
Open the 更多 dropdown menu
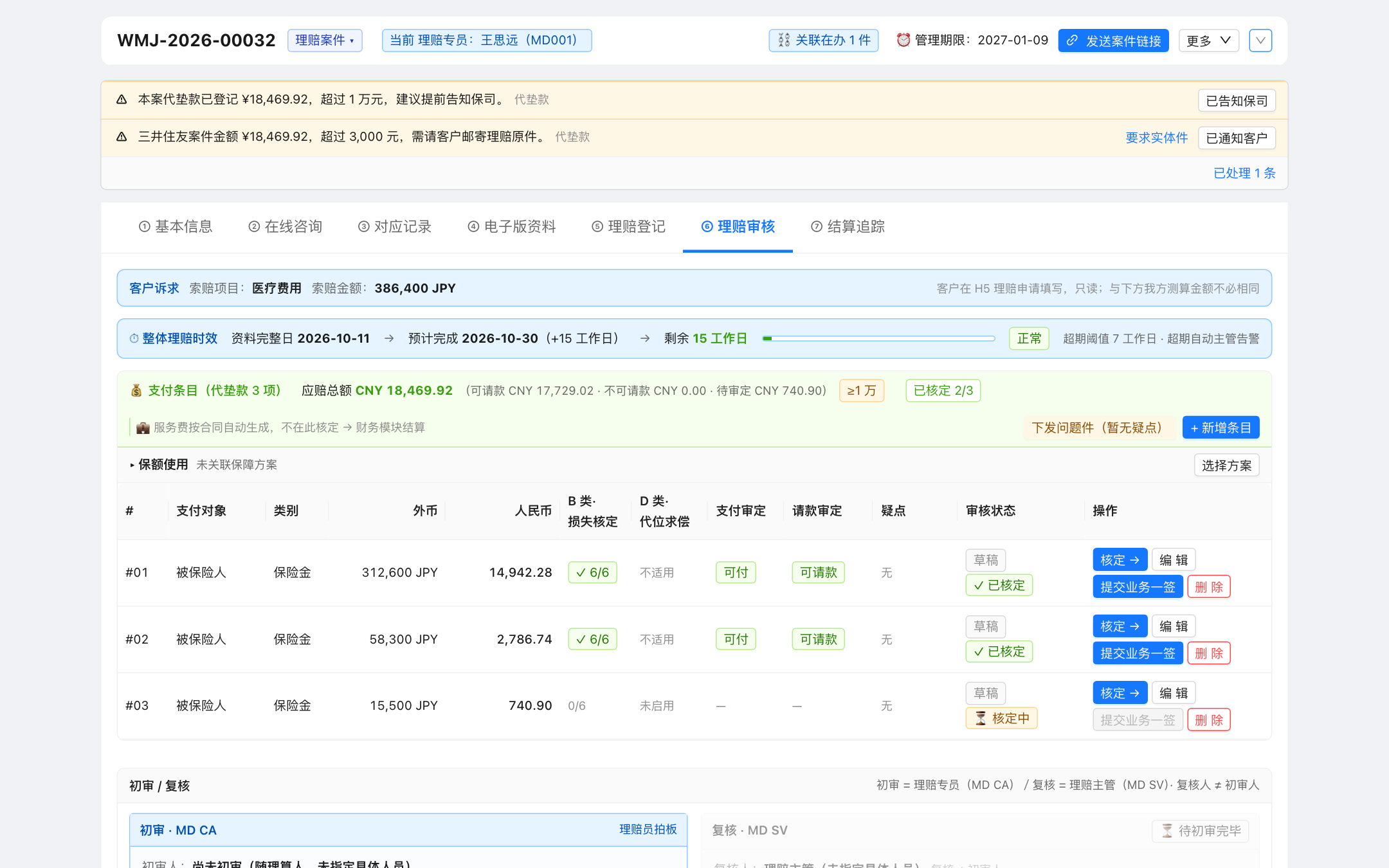1208,41
